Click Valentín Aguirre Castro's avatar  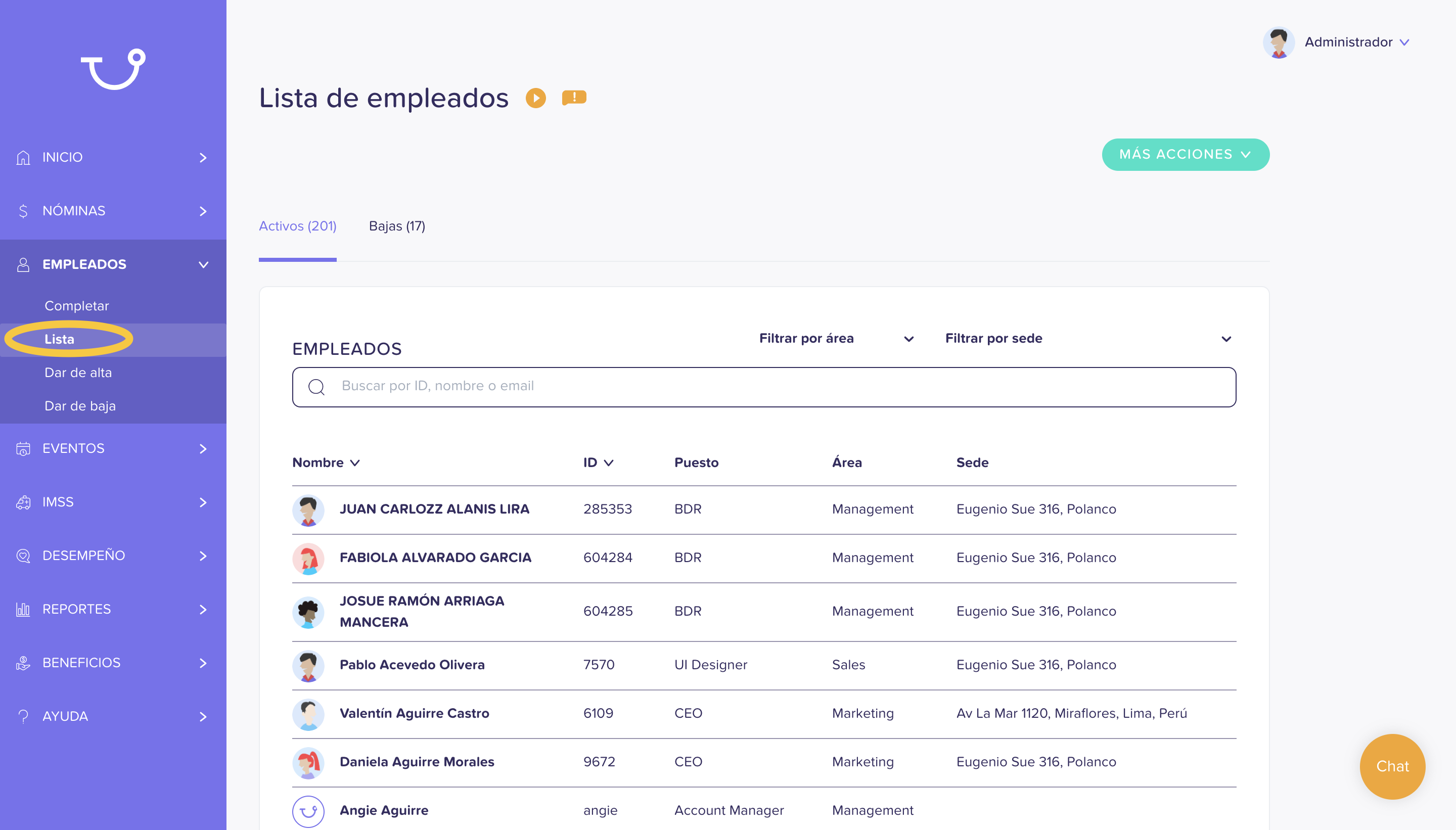point(308,714)
